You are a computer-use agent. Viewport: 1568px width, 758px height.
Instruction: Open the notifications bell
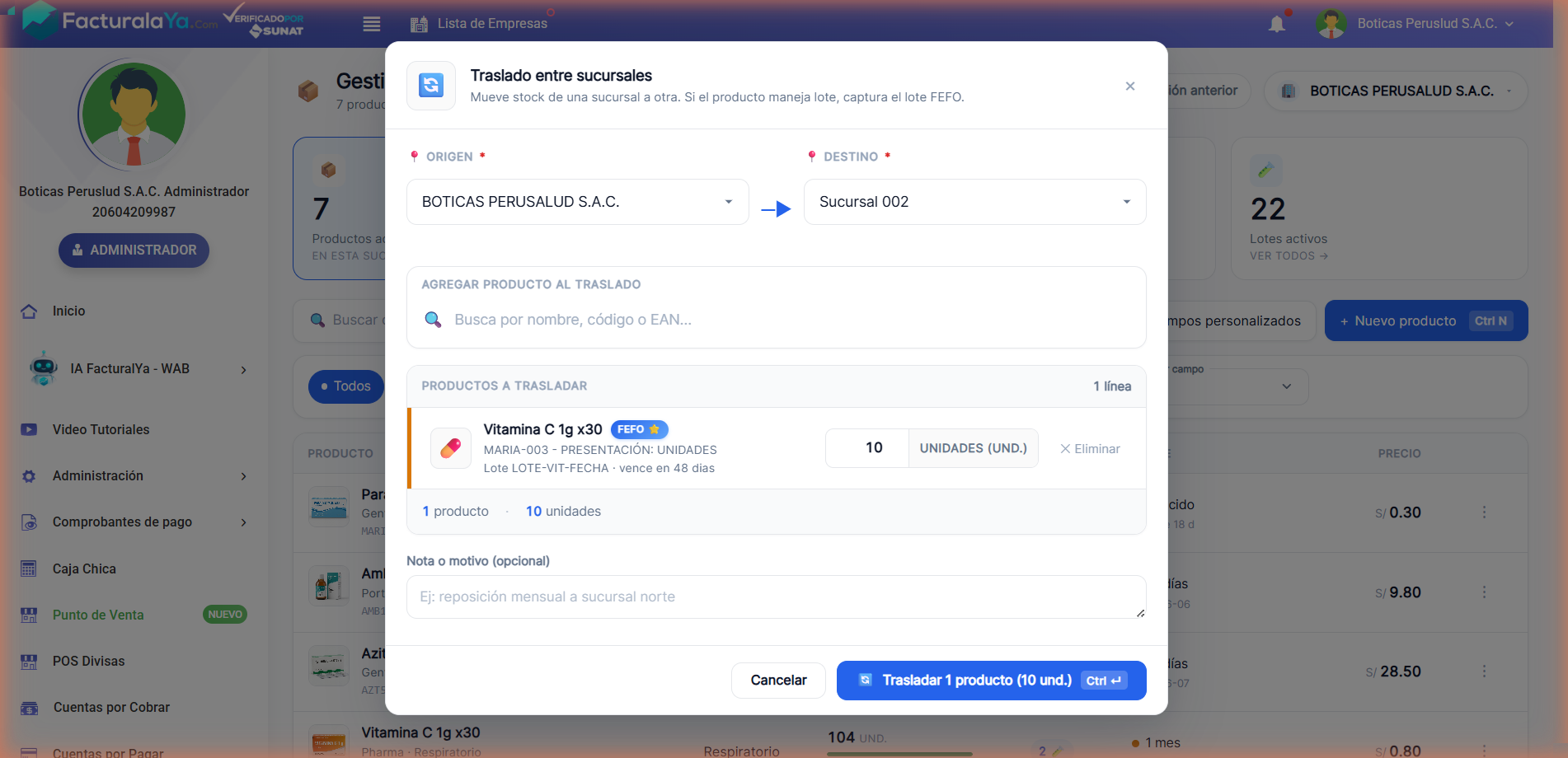[1277, 24]
